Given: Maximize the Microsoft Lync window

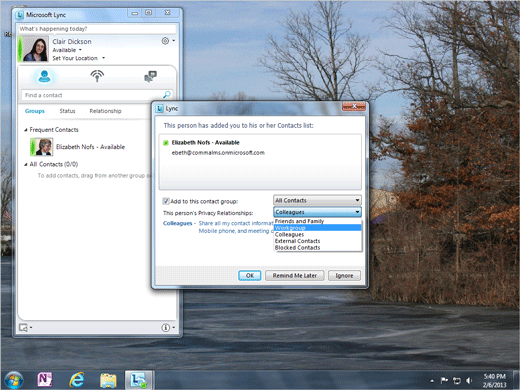Looking at the screenshot, I should tap(149, 13).
